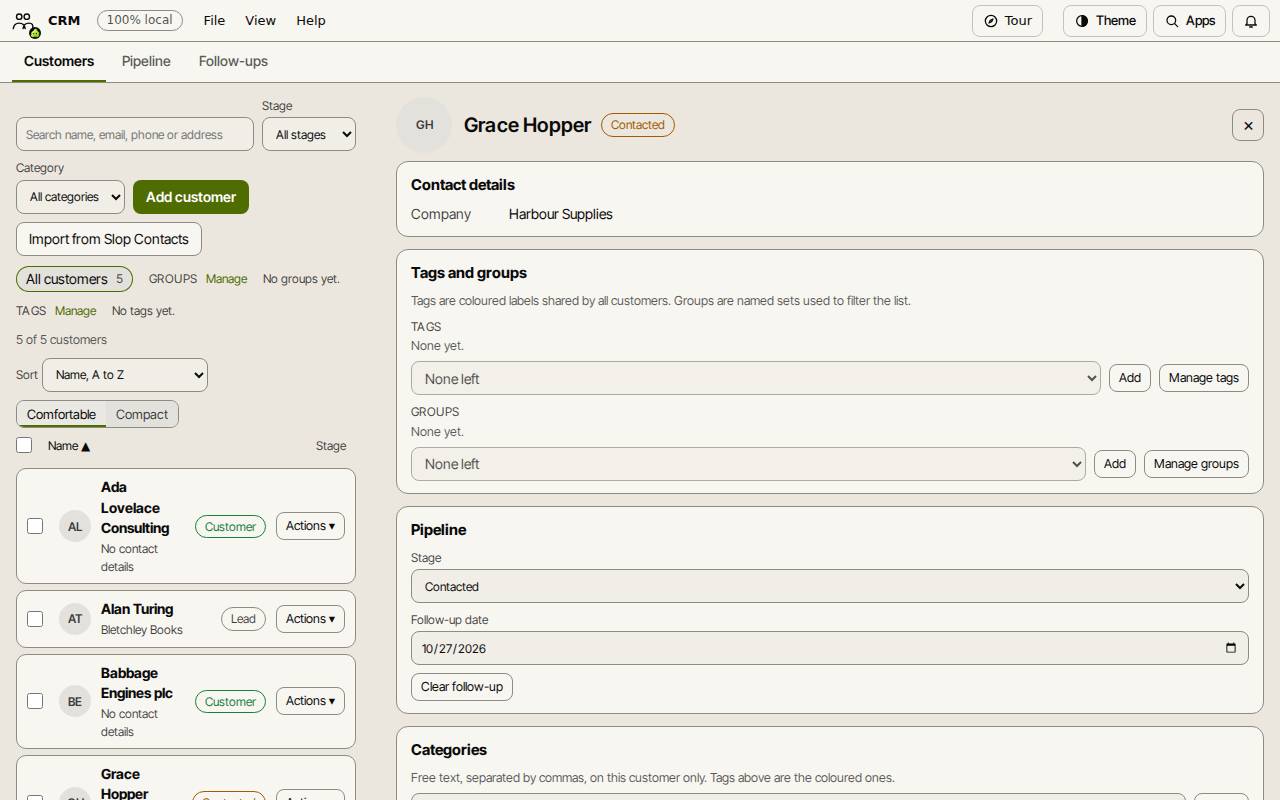Open the View menu
This screenshot has width=1280, height=800.
coord(260,21)
